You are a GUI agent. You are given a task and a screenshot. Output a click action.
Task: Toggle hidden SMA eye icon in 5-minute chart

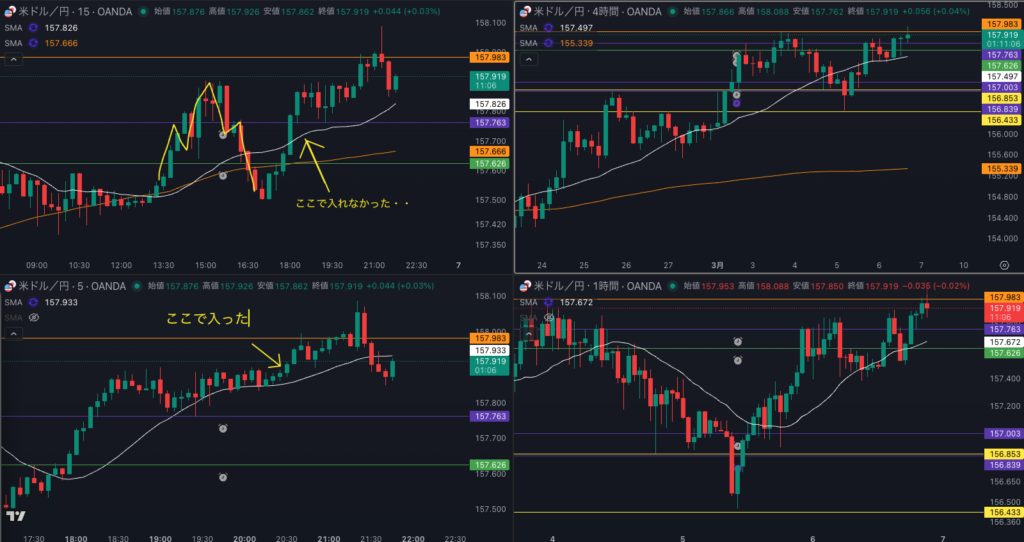(34, 317)
